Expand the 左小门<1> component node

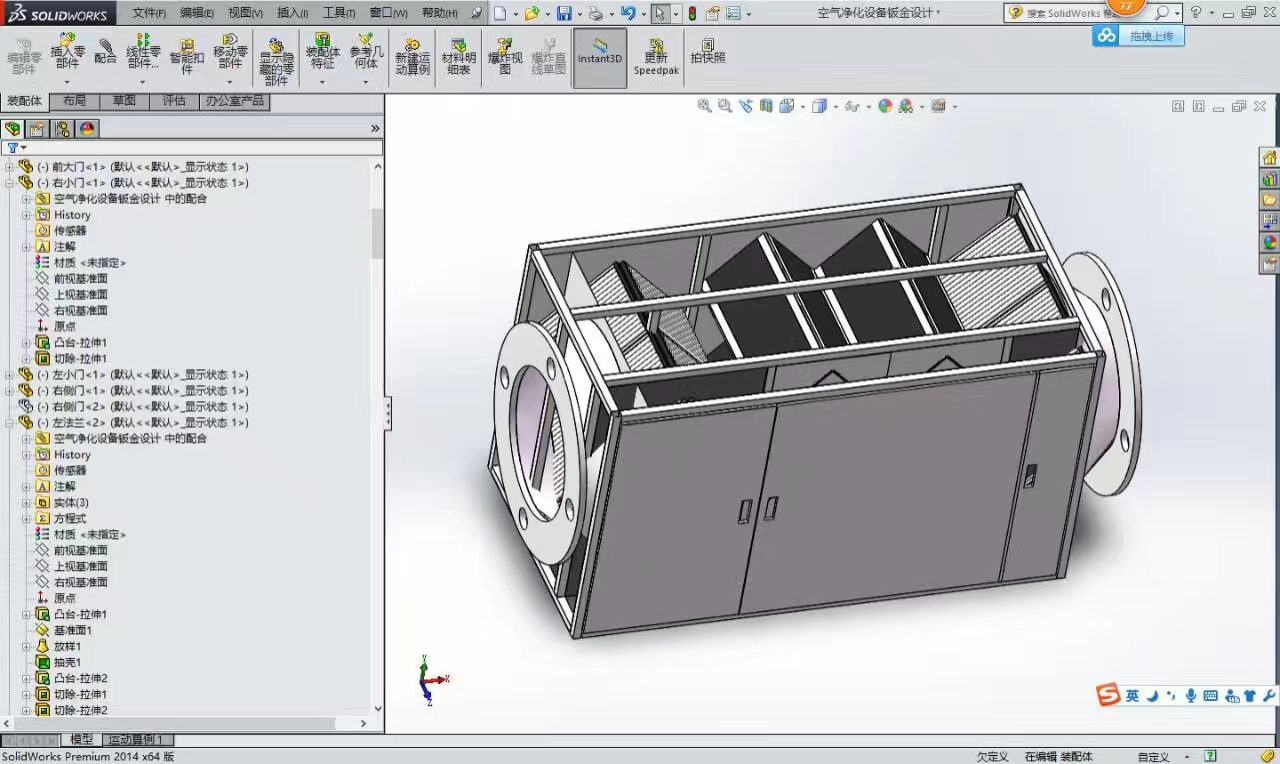10,375
